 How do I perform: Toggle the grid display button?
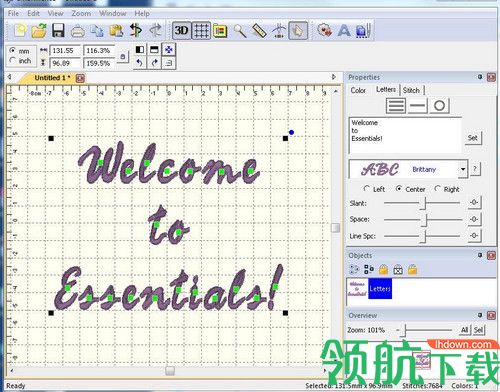click(x=201, y=31)
